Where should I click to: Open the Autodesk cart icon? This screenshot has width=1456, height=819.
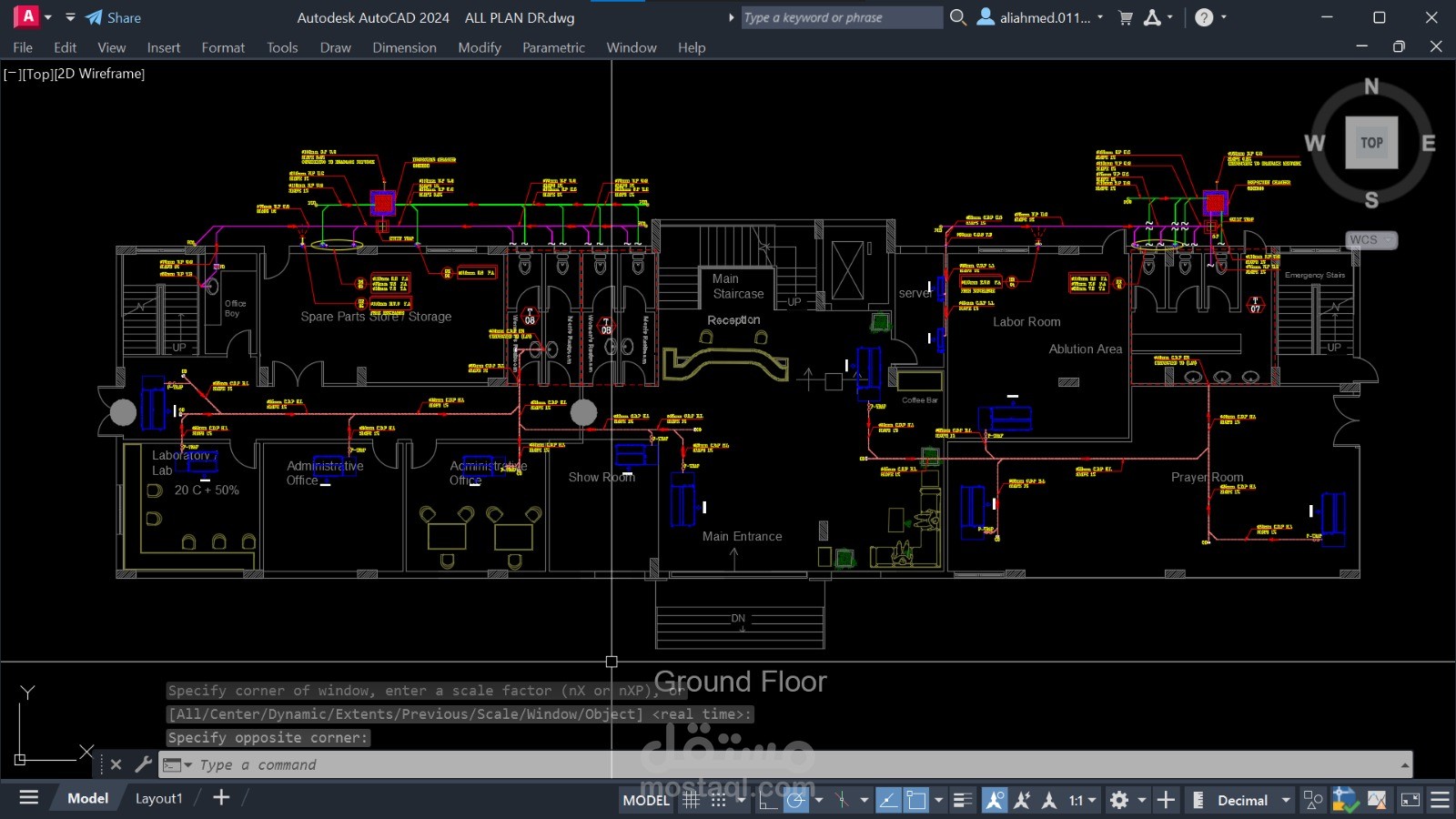pyautogui.click(x=1126, y=17)
